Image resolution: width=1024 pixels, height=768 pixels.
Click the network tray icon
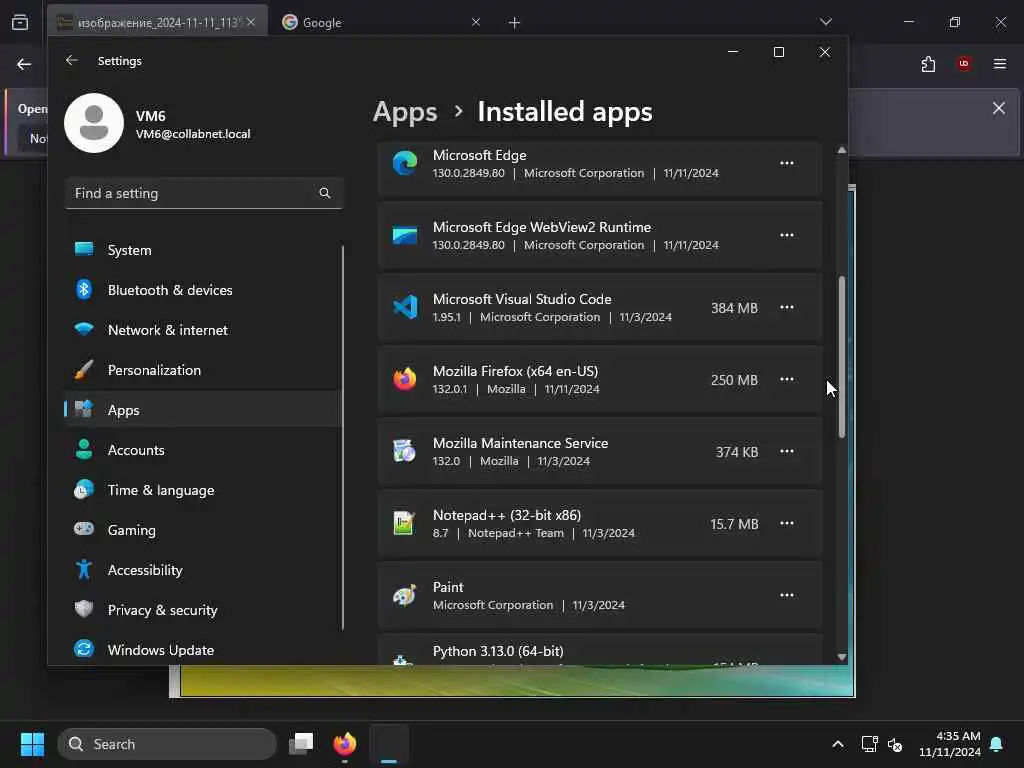pos(869,744)
